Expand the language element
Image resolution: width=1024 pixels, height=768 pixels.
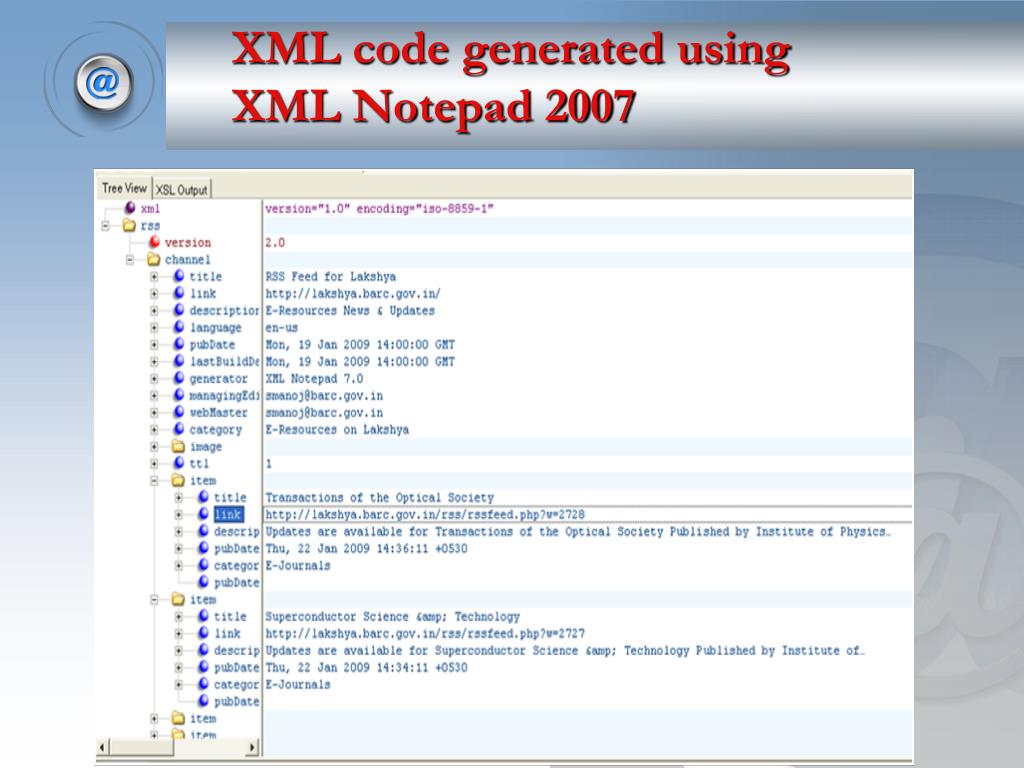(154, 327)
